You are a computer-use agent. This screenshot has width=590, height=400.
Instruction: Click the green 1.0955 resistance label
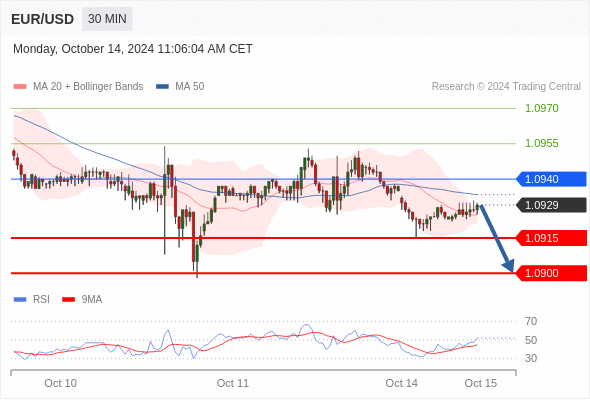coord(541,143)
